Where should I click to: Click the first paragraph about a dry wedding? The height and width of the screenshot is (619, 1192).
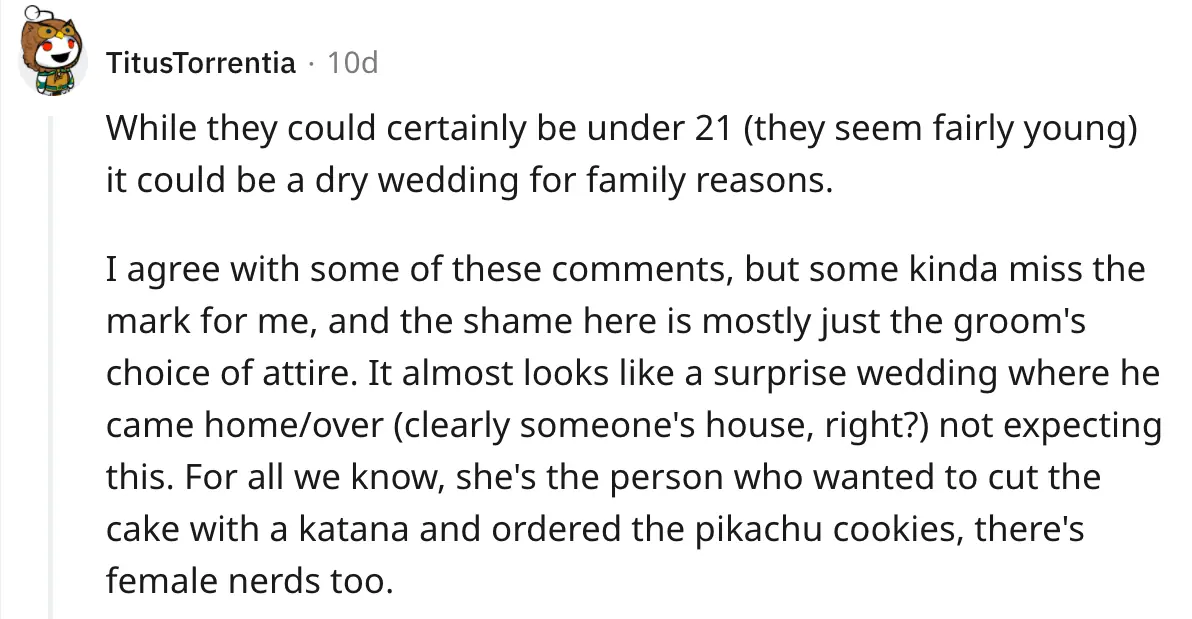(620, 156)
